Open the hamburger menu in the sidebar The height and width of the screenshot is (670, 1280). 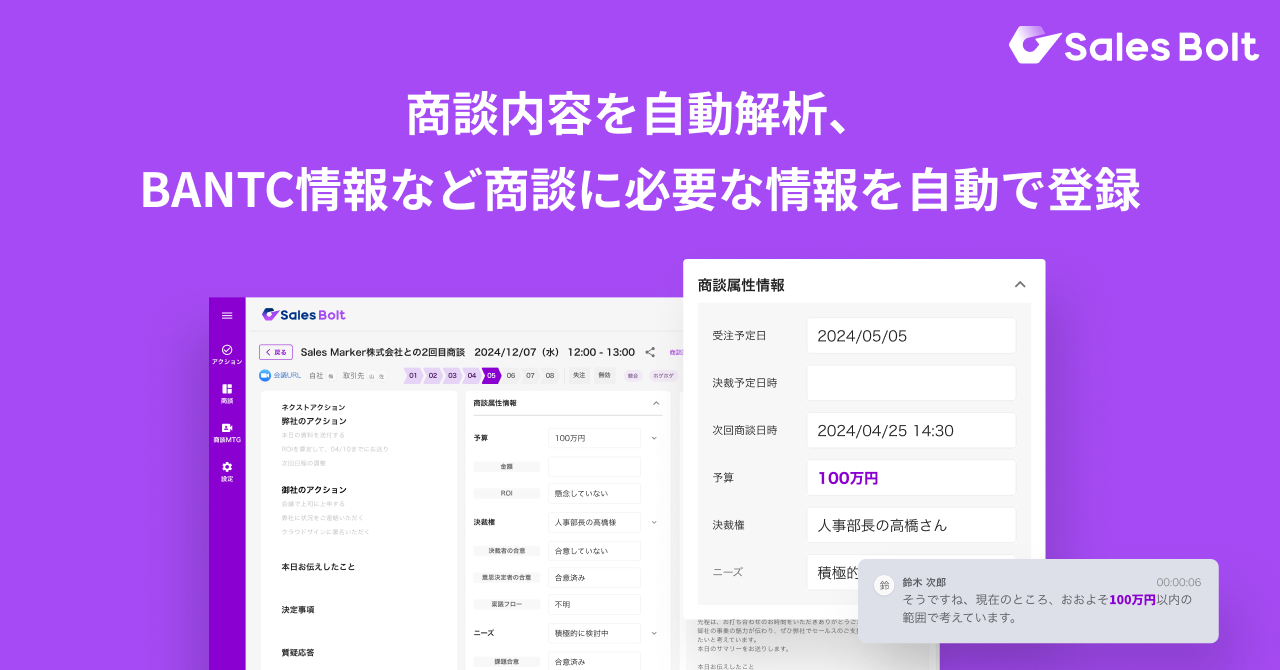coord(227,316)
